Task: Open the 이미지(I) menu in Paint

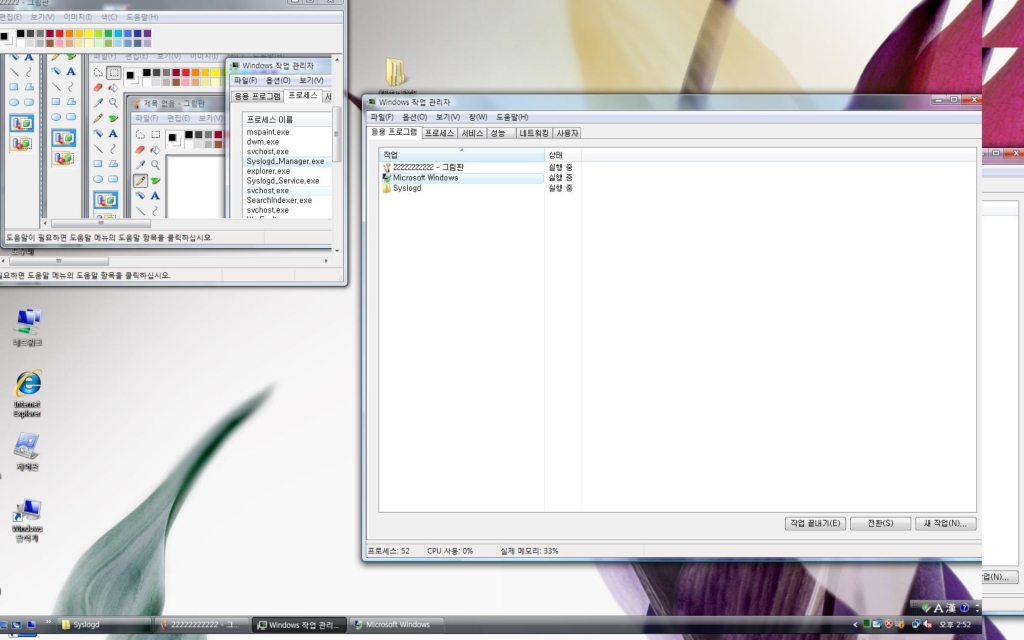Action: 77,17
